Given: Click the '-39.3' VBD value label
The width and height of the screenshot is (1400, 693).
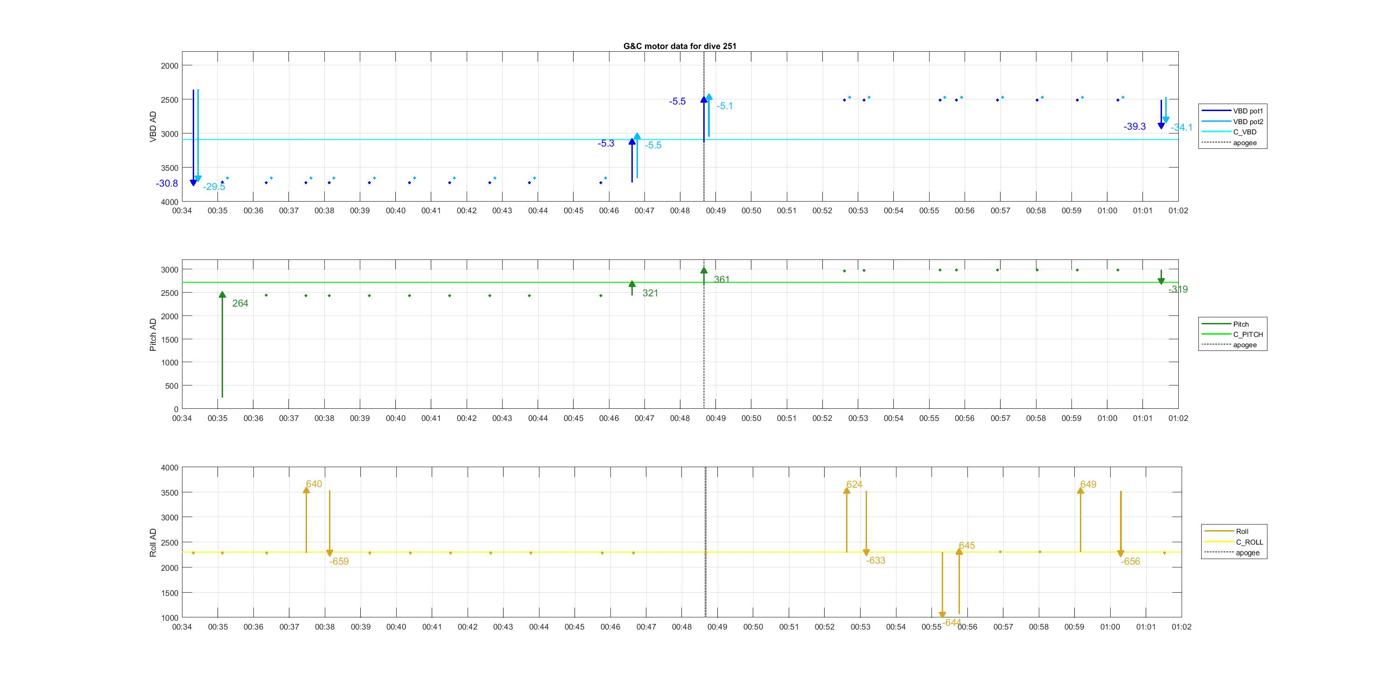Looking at the screenshot, I should [1135, 127].
